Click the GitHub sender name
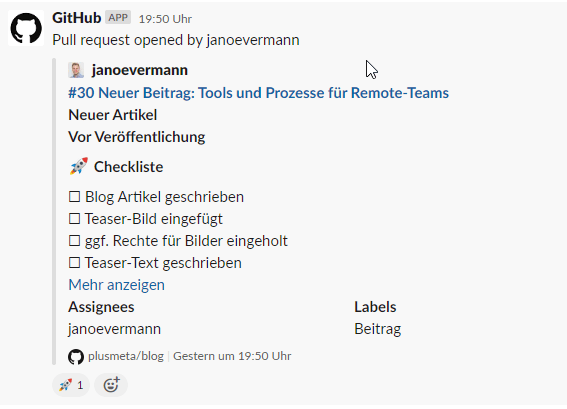 [77, 17]
